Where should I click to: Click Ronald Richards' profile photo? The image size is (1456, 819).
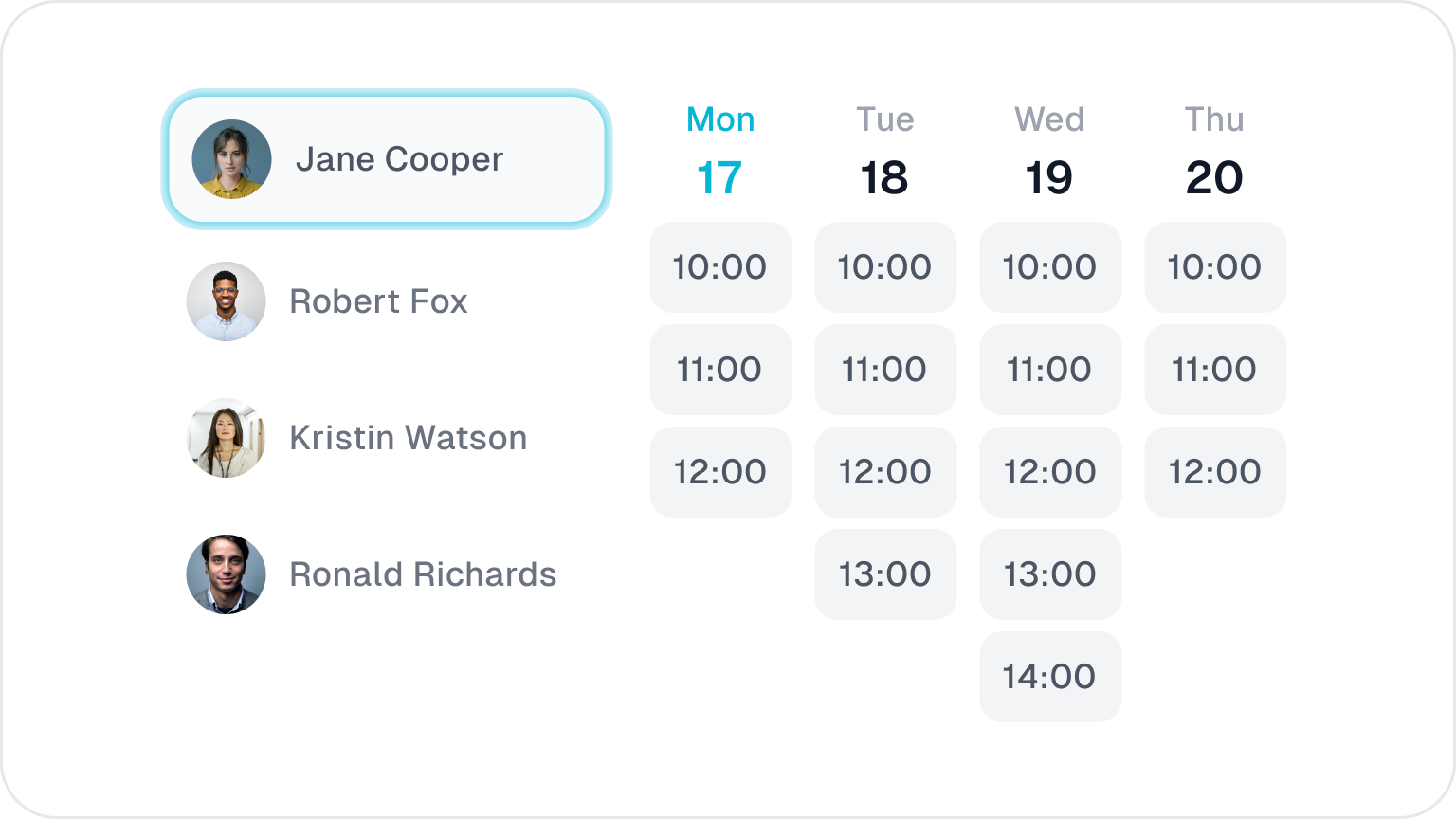click(x=226, y=574)
